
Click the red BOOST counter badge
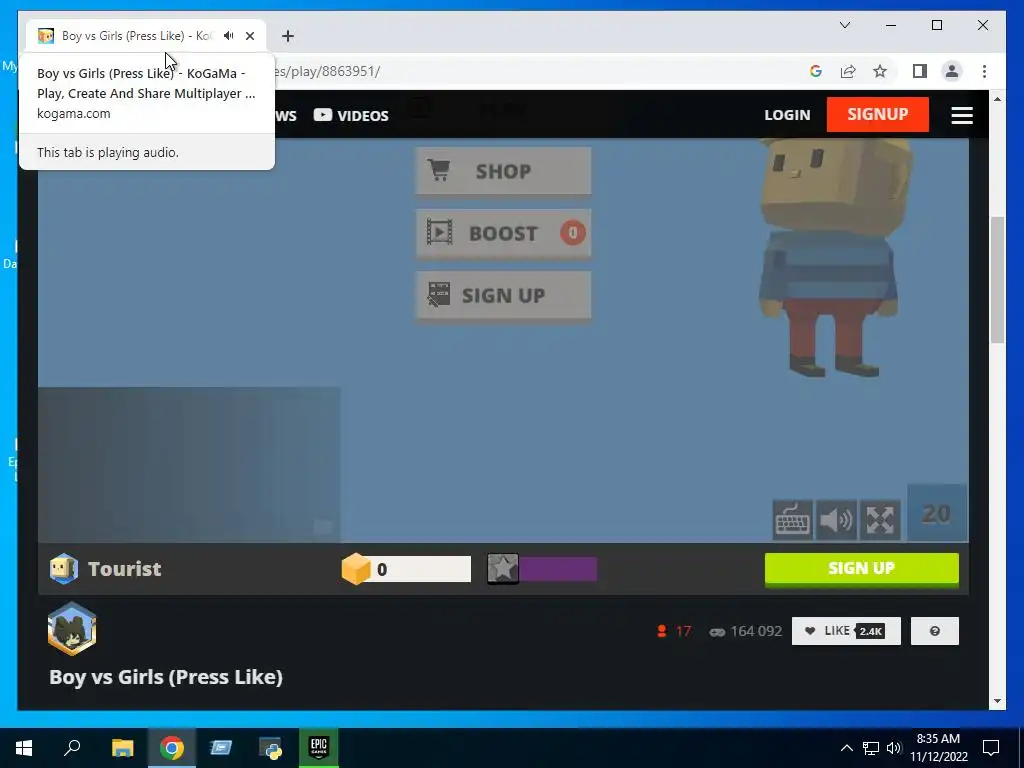573,232
